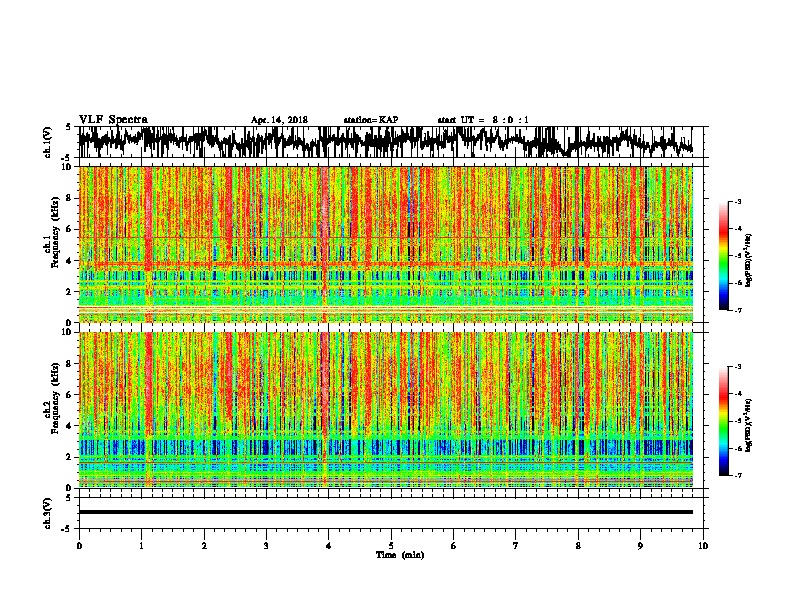Select the date text "Apr. 14, 2018"
Viewport: 792px width, 612px height.
[279, 120]
